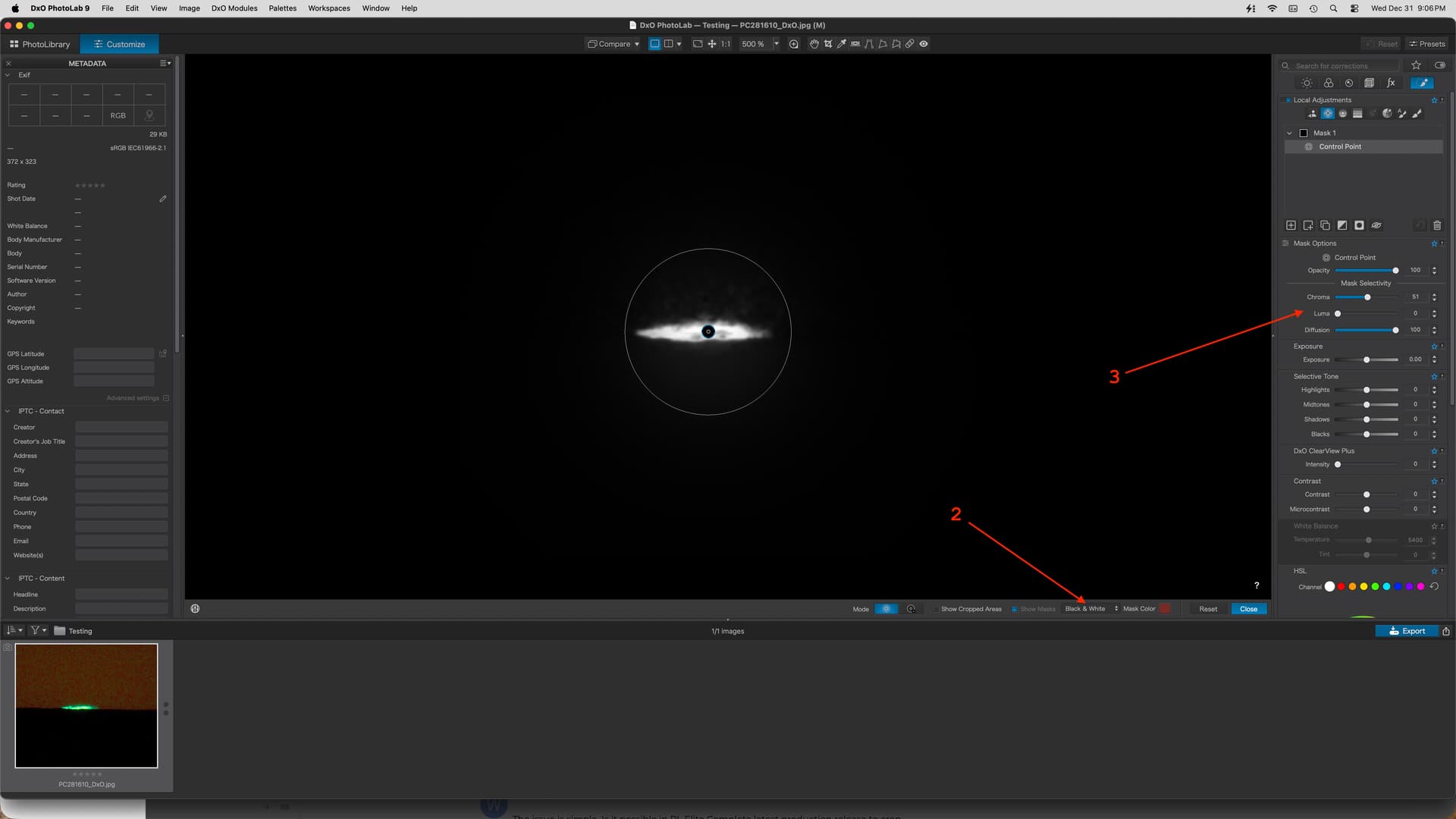This screenshot has height=819, width=1456.
Task: Switch to the PhotoLibrary tab
Action: tap(40, 44)
